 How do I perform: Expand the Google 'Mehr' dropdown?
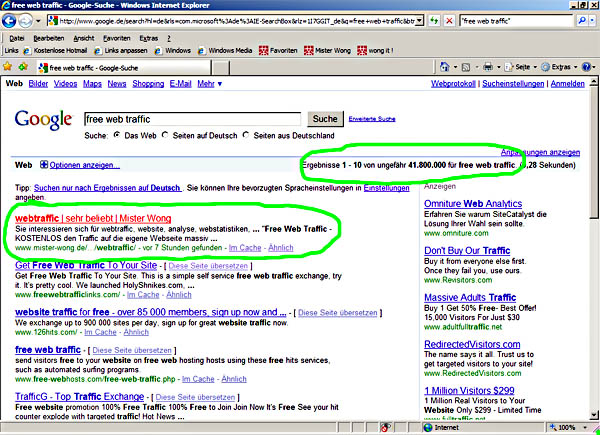pos(208,84)
